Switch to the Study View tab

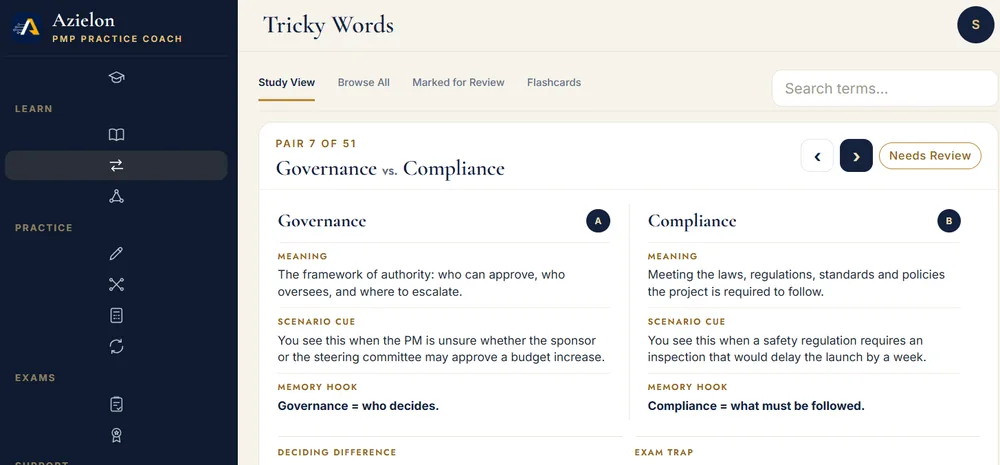pyautogui.click(x=286, y=82)
